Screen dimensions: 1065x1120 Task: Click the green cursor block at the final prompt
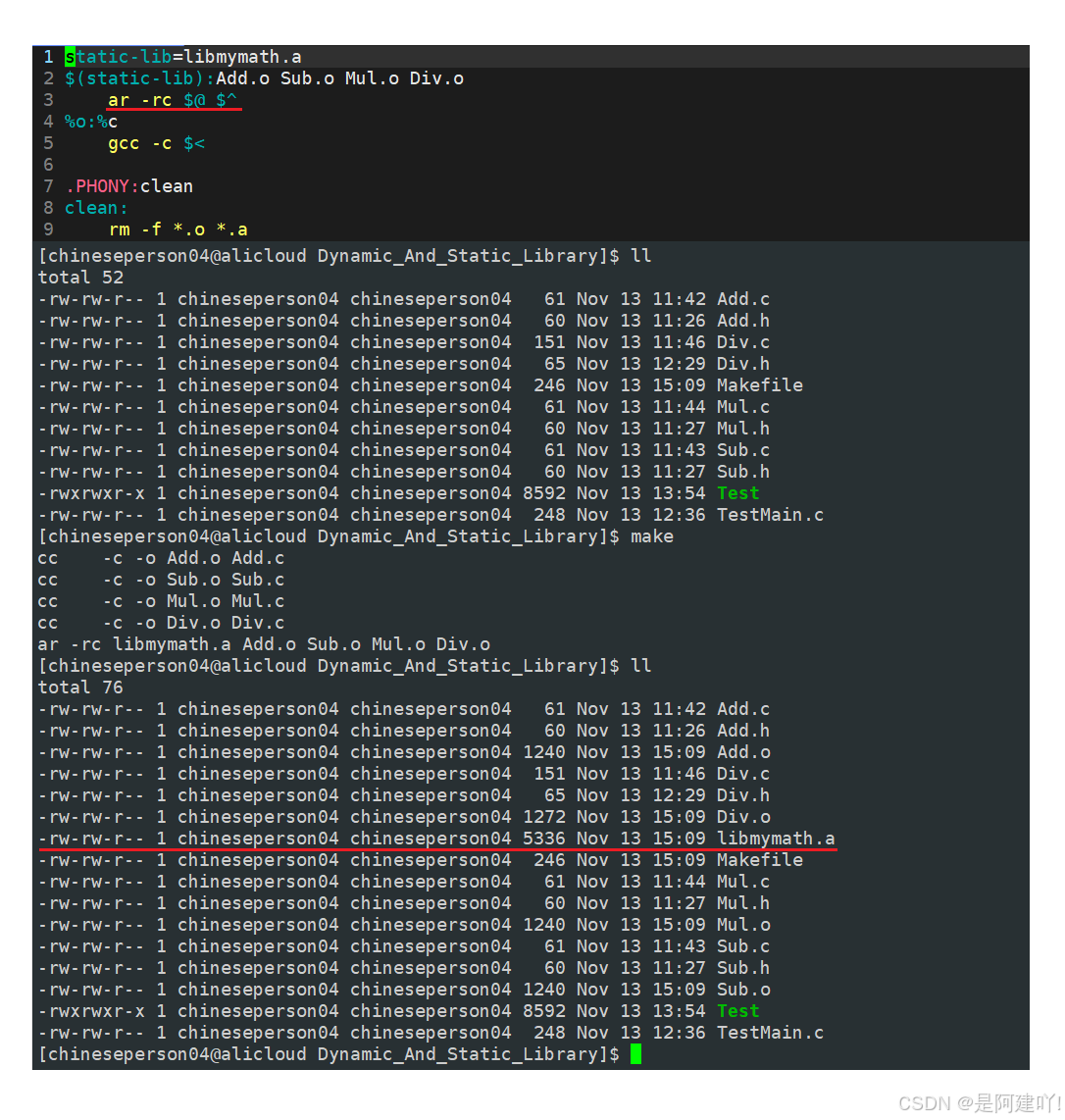635,1054
